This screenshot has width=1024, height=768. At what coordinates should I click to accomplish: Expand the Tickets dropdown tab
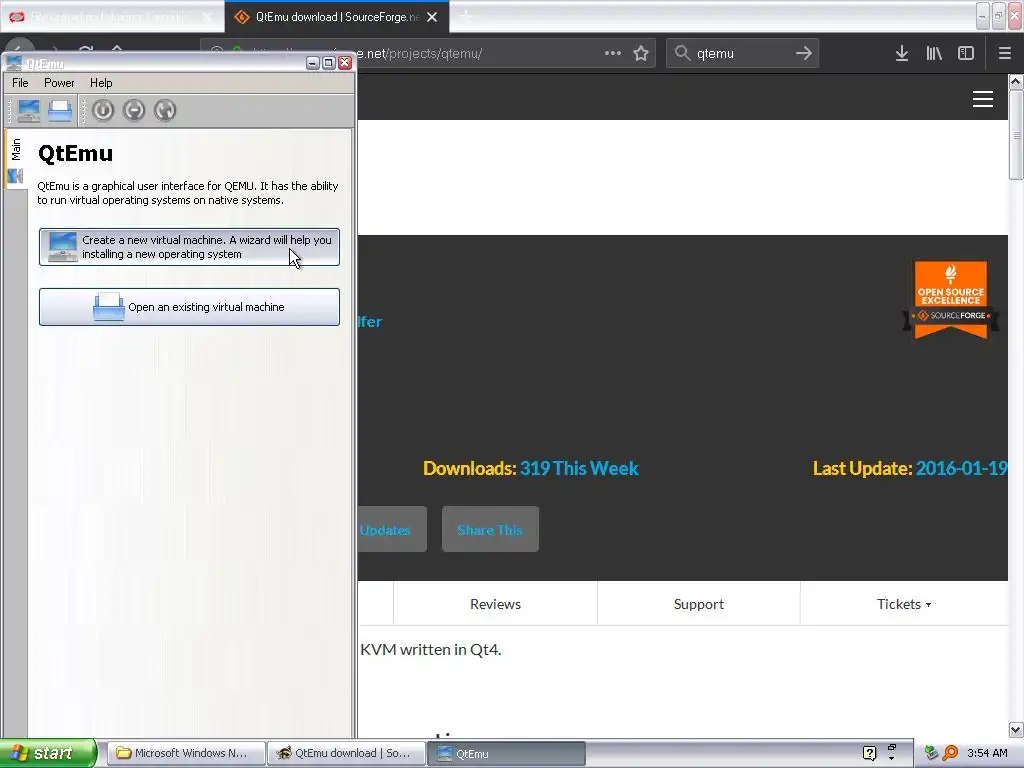904,604
